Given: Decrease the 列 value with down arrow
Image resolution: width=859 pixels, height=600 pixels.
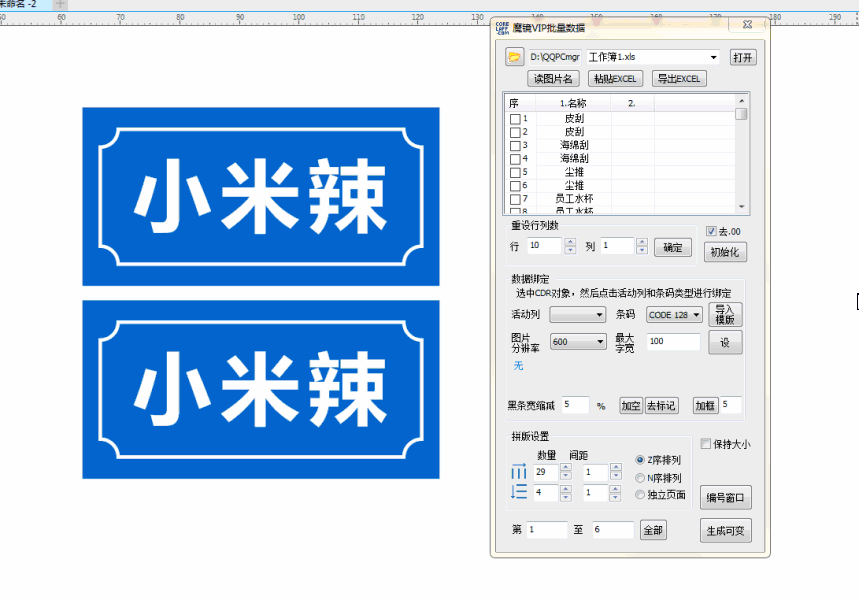Looking at the screenshot, I should point(642,249).
